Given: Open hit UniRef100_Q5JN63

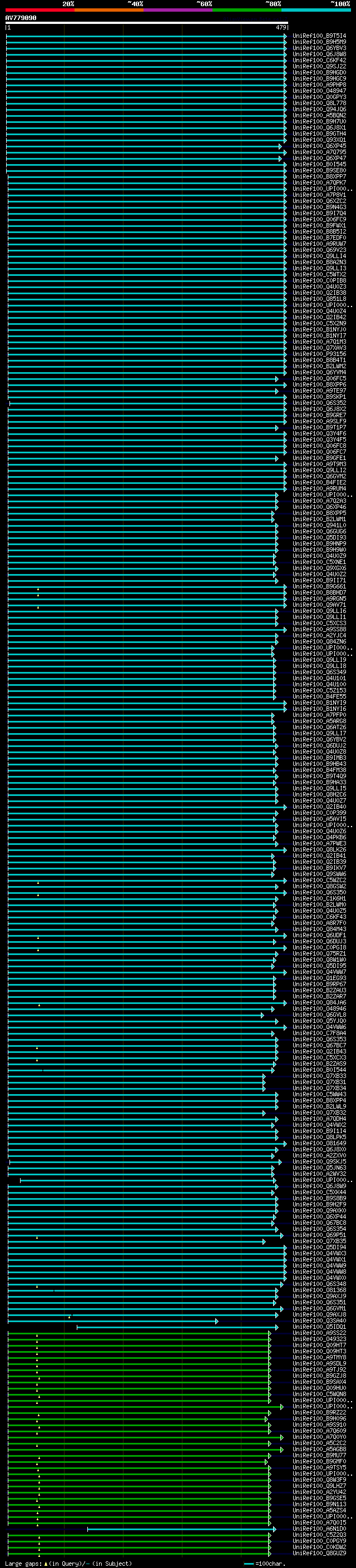Looking at the screenshot, I should [x=319, y=1168].
